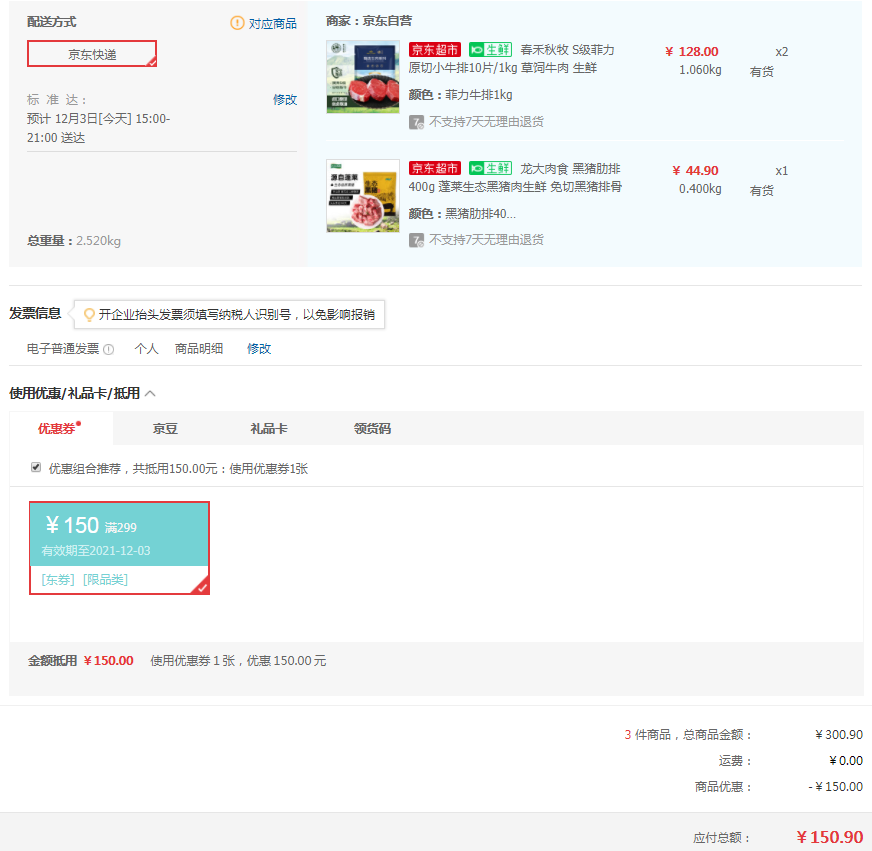Deselect the ¥150 满299 coupon card
The image size is (872, 851).
(x=120, y=548)
